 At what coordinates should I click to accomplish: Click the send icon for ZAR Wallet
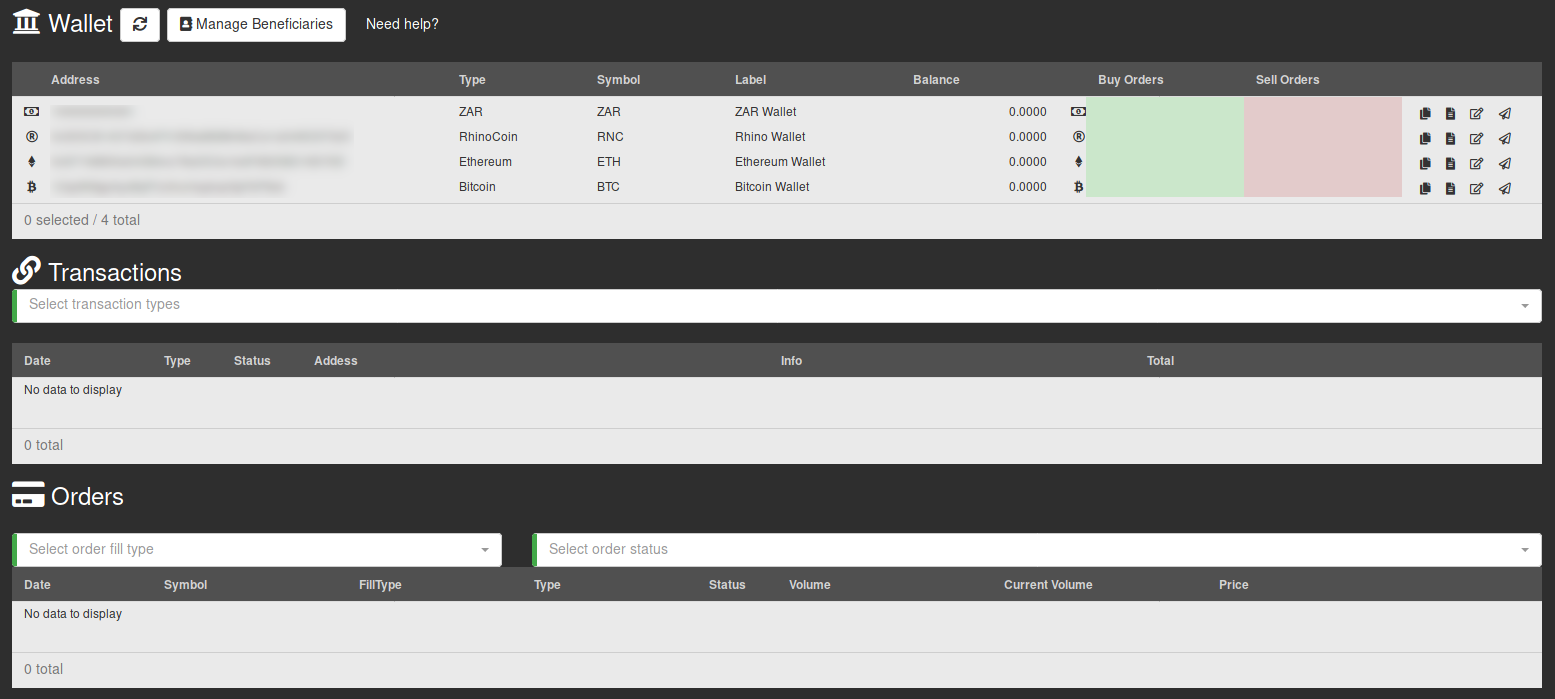1504,113
